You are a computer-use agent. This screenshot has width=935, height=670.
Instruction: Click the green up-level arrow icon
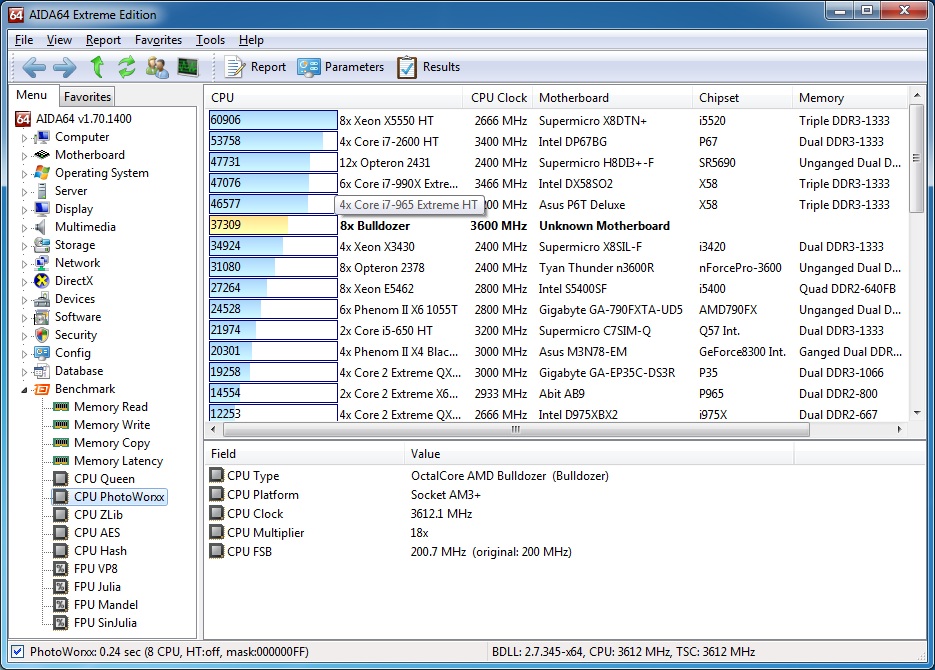[x=97, y=67]
